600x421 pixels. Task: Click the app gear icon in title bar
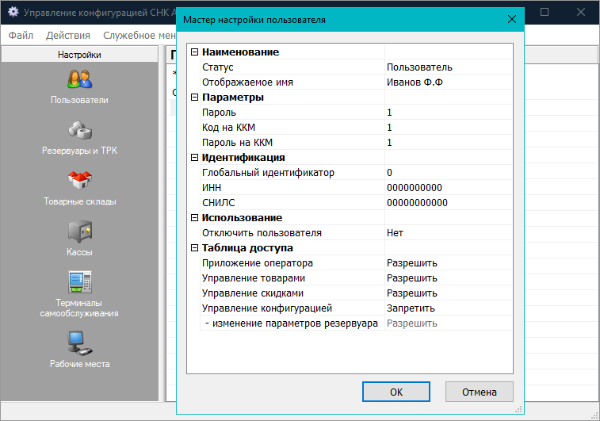coord(14,12)
